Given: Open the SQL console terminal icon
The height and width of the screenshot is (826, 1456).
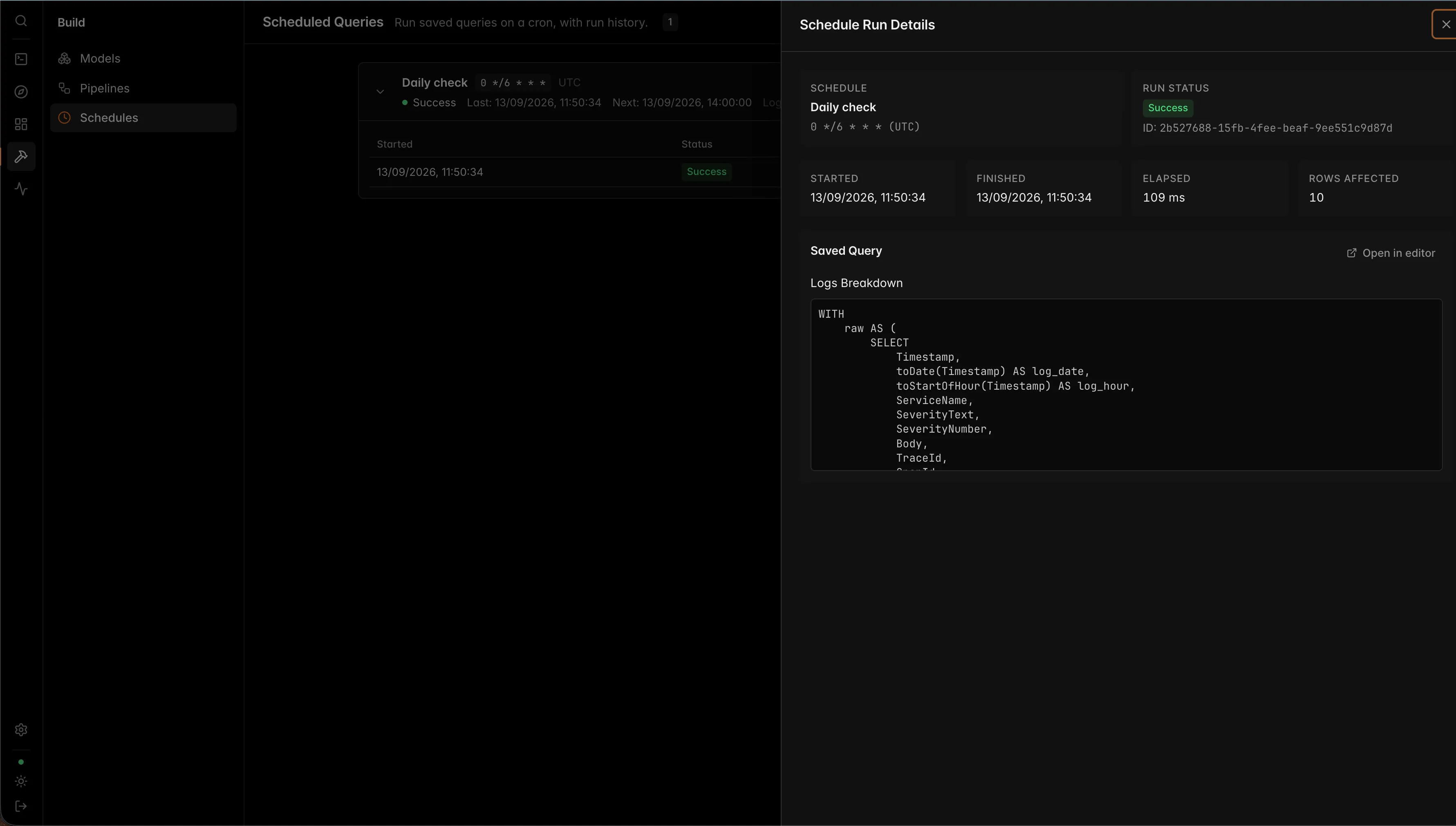Looking at the screenshot, I should (21, 59).
